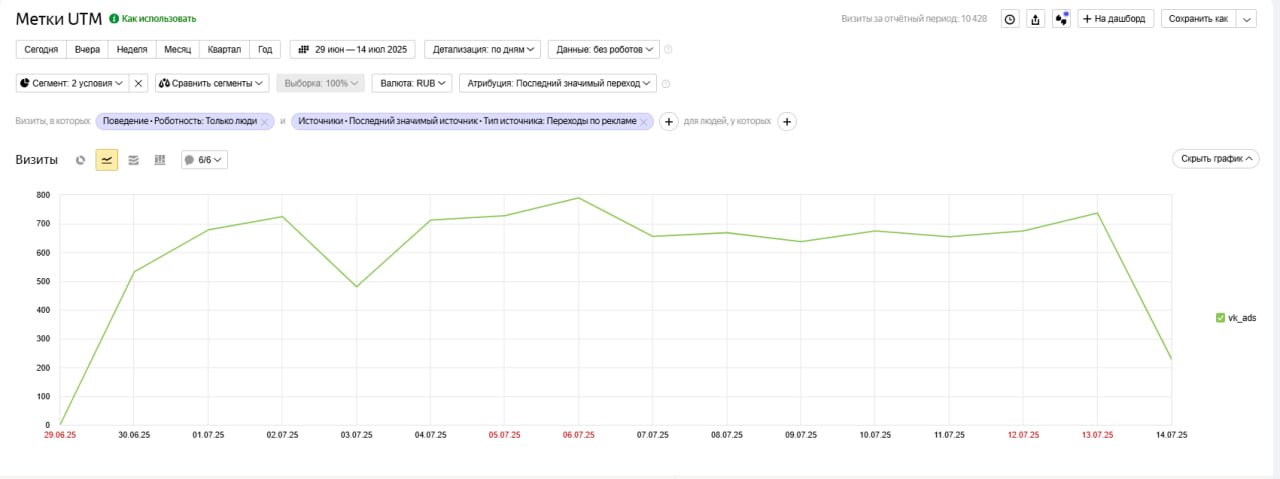Select the 'Квартал' period tab
The image size is (1280, 479).
point(225,49)
